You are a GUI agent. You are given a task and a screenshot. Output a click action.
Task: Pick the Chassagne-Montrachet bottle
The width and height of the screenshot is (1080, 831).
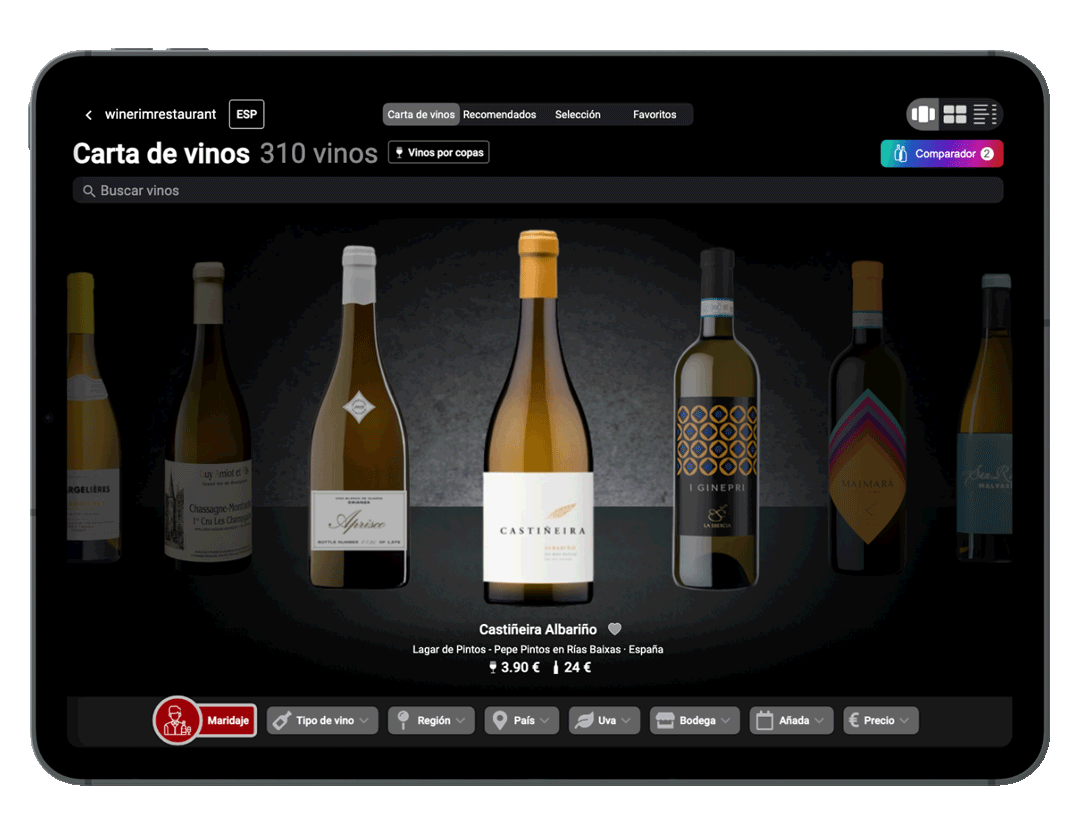(x=209, y=417)
